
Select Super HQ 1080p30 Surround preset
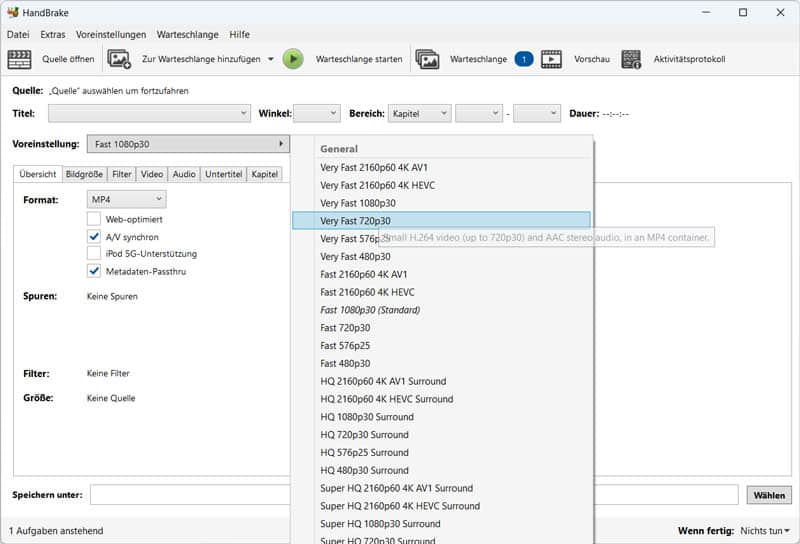tap(441, 524)
